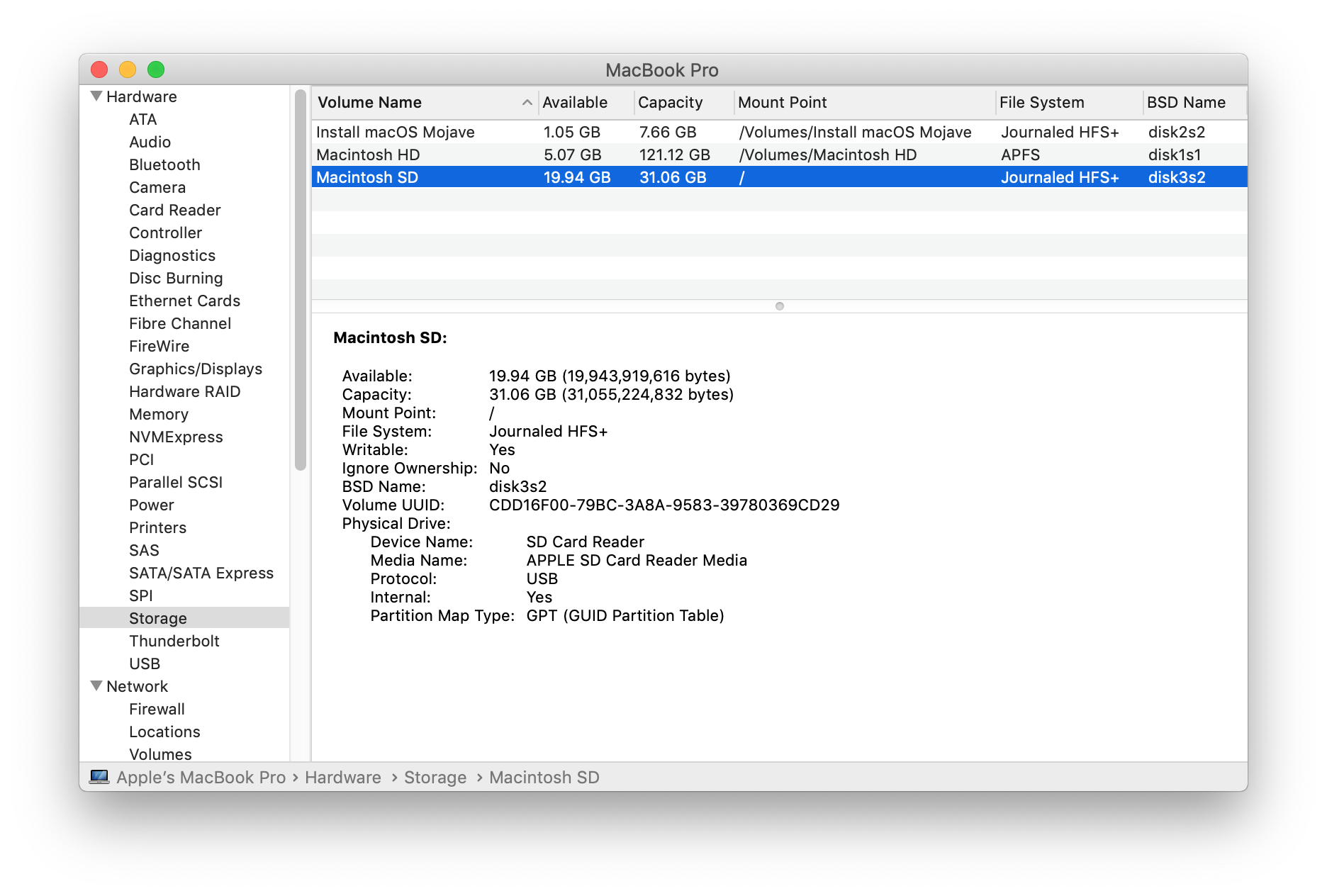Click the Macintosh SD details heading
The height and width of the screenshot is (896, 1327).
[390, 337]
